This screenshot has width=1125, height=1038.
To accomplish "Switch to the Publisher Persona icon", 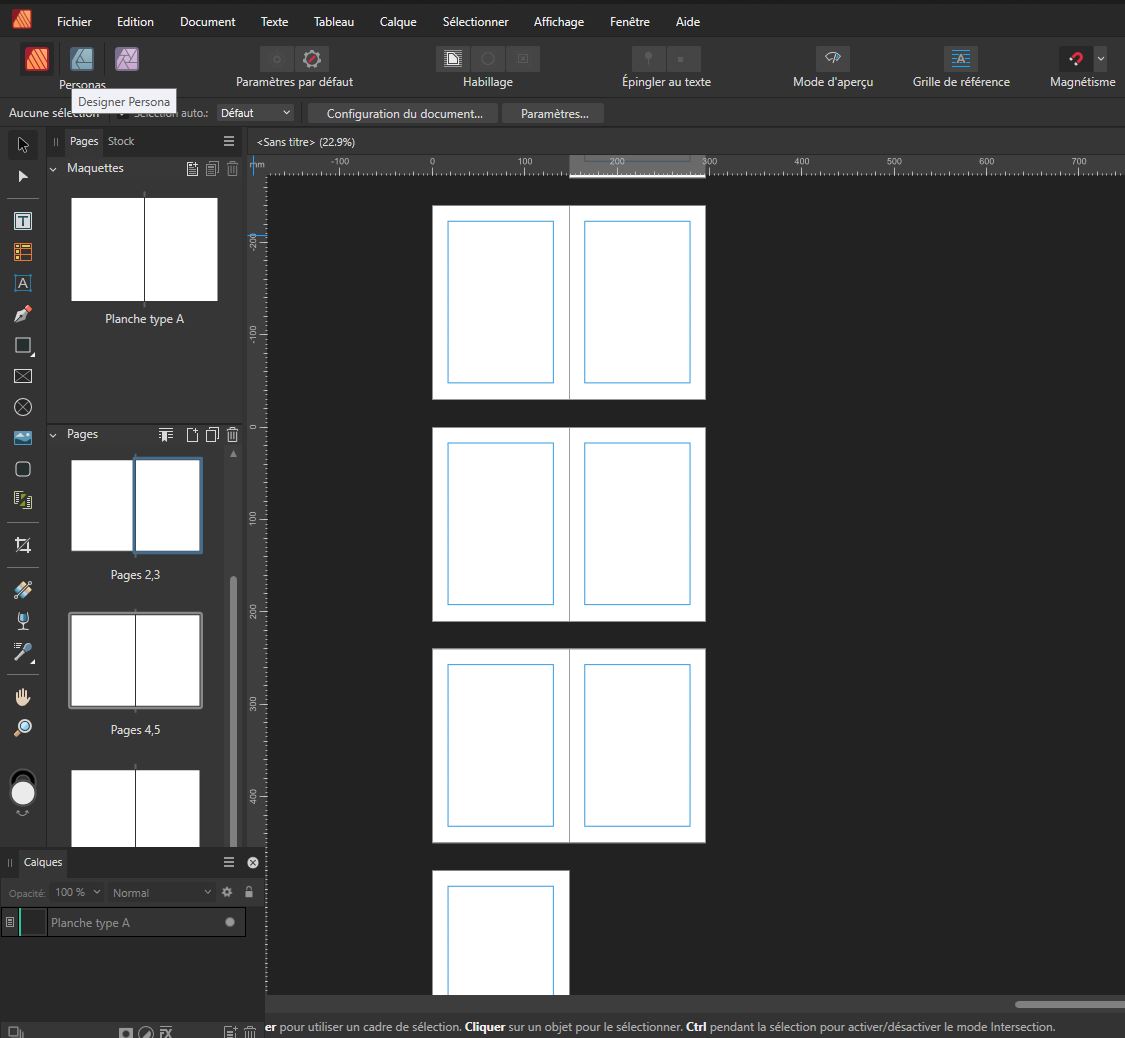I will click(x=37, y=59).
